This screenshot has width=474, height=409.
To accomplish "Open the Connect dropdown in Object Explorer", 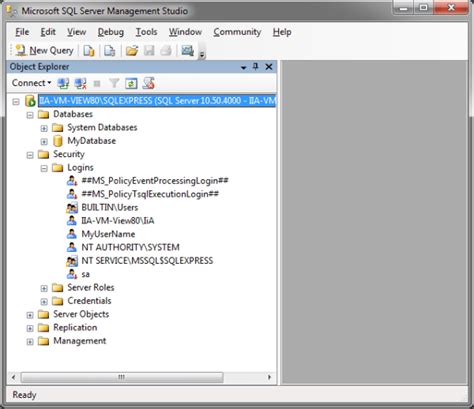I will 31,83.
